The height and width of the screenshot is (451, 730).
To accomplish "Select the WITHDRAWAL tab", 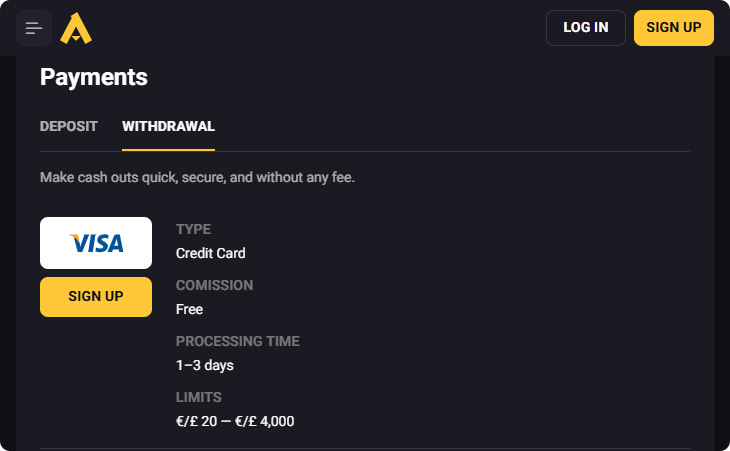I will click(x=168, y=126).
